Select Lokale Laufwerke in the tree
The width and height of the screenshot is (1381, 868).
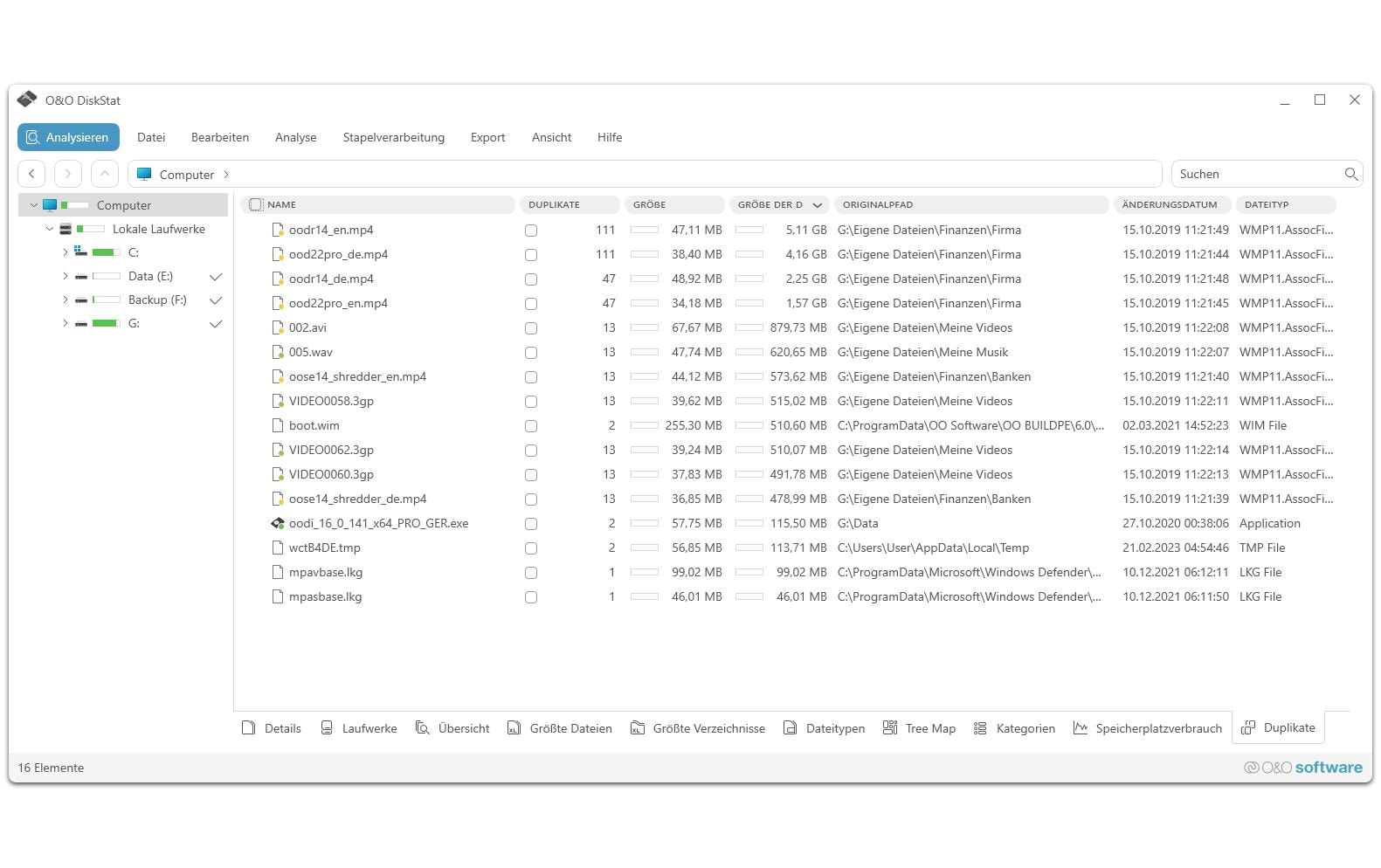pyautogui.click(x=158, y=229)
